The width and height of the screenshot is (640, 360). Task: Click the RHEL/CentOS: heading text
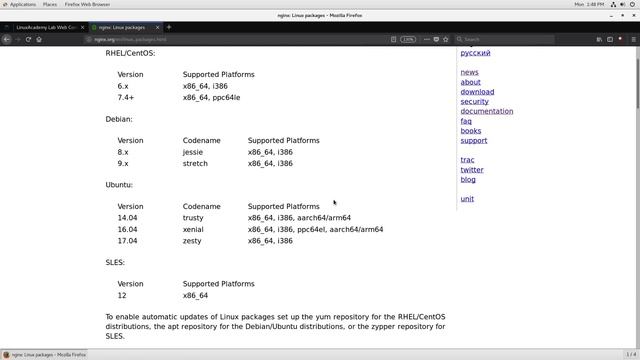point(130,53)
